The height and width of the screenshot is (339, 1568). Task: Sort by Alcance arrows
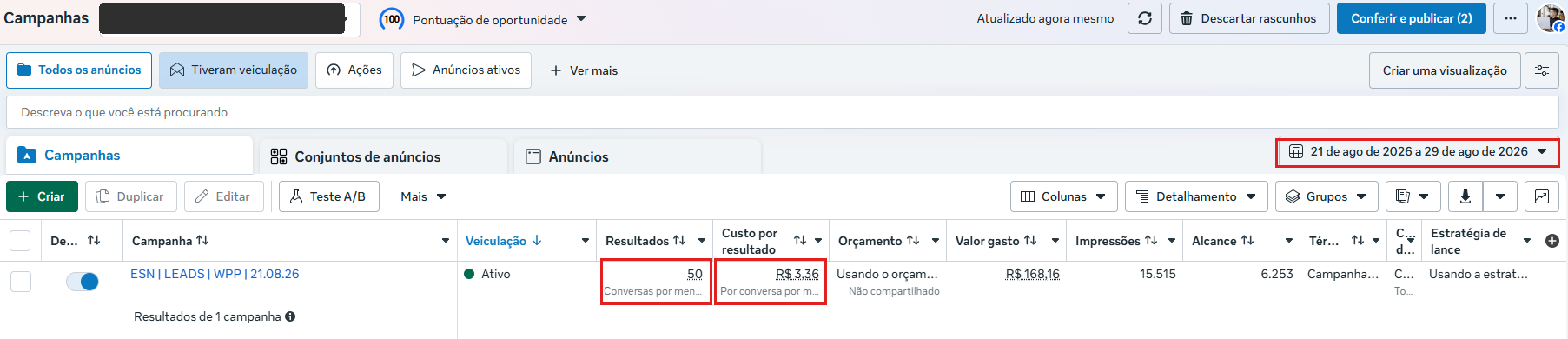tap(1247, 240)
